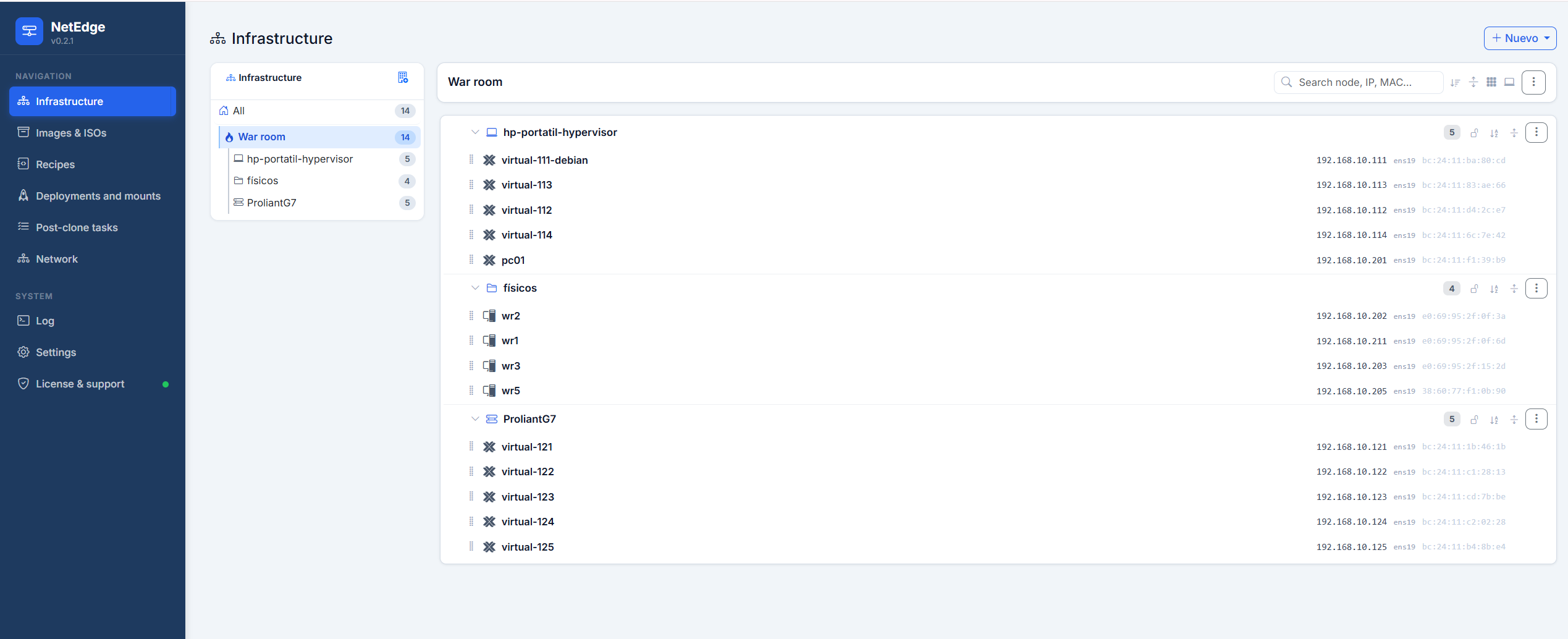
Task: Select All in the infrastructure tree
Action: pyautogui.click(x=317, y=111)
